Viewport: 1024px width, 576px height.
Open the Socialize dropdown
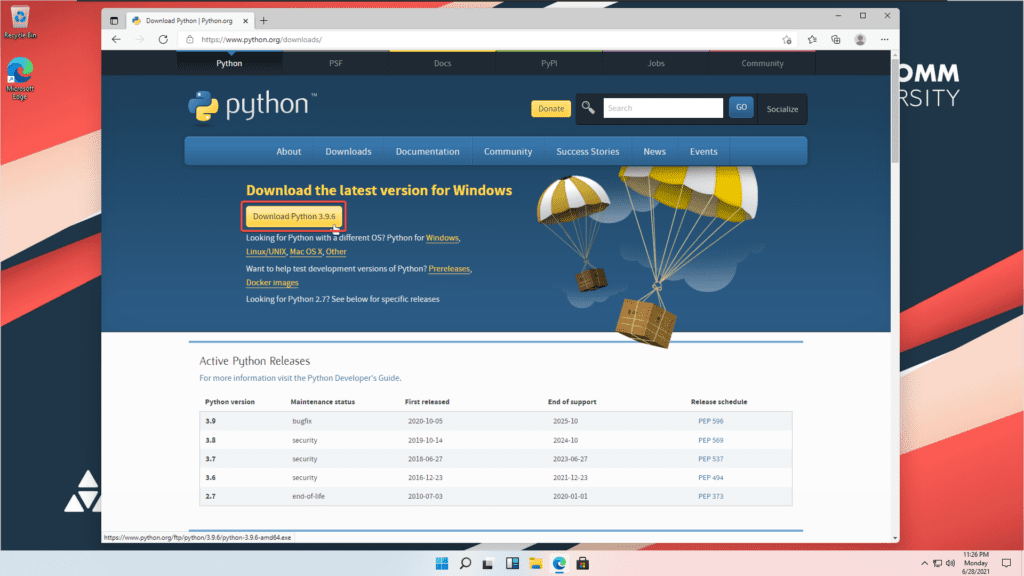coord(782,109)
